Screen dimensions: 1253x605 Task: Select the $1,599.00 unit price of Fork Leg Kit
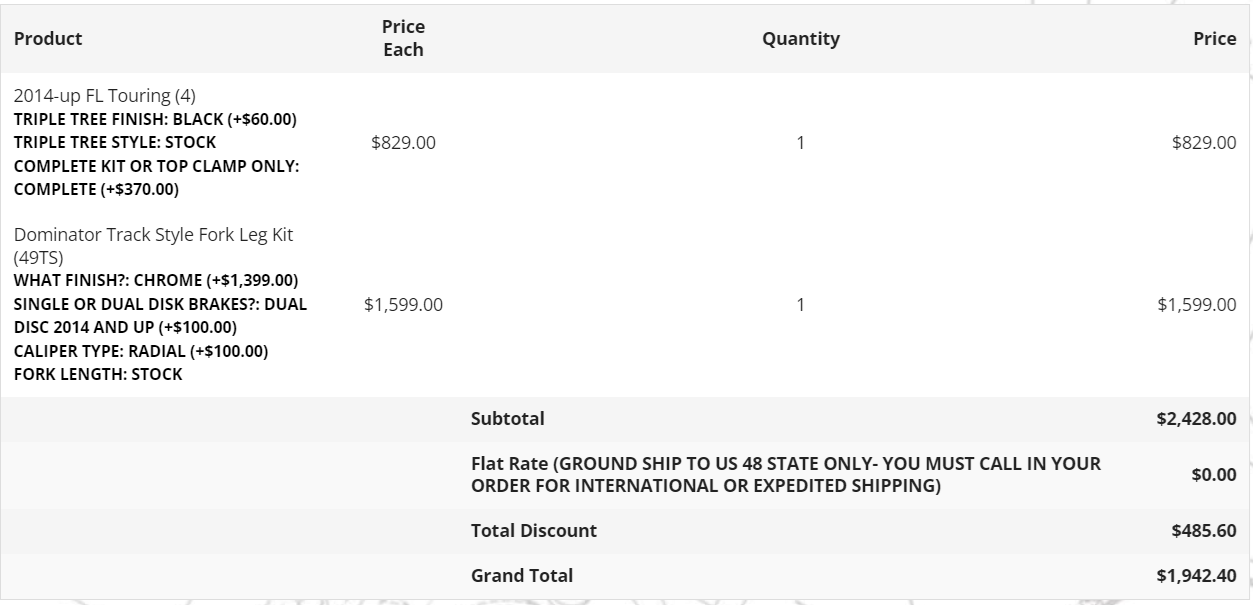[403, 304]
